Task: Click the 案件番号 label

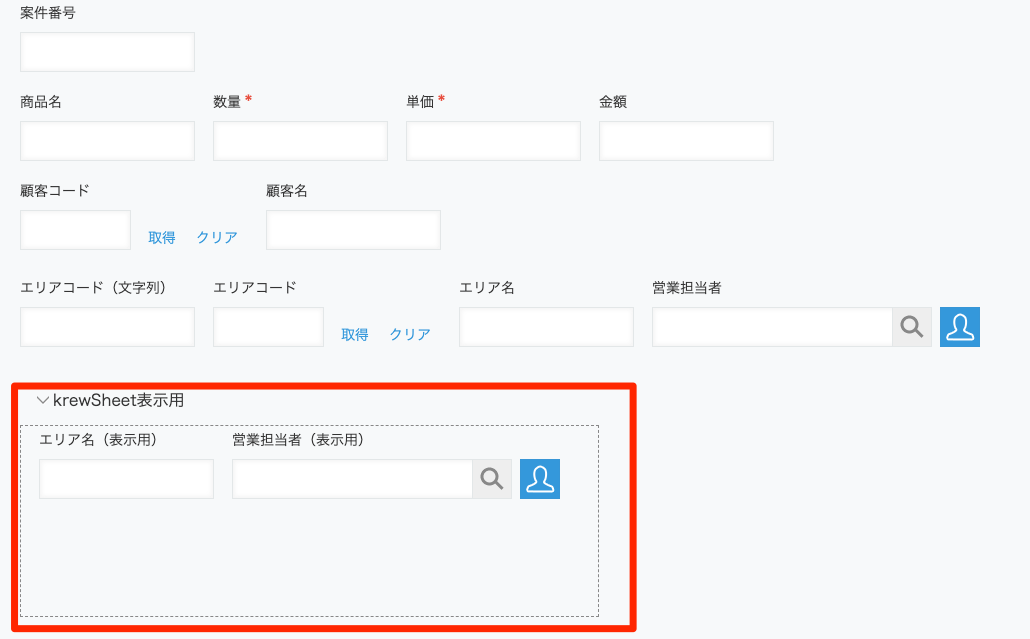Action: tap(47, 13)
